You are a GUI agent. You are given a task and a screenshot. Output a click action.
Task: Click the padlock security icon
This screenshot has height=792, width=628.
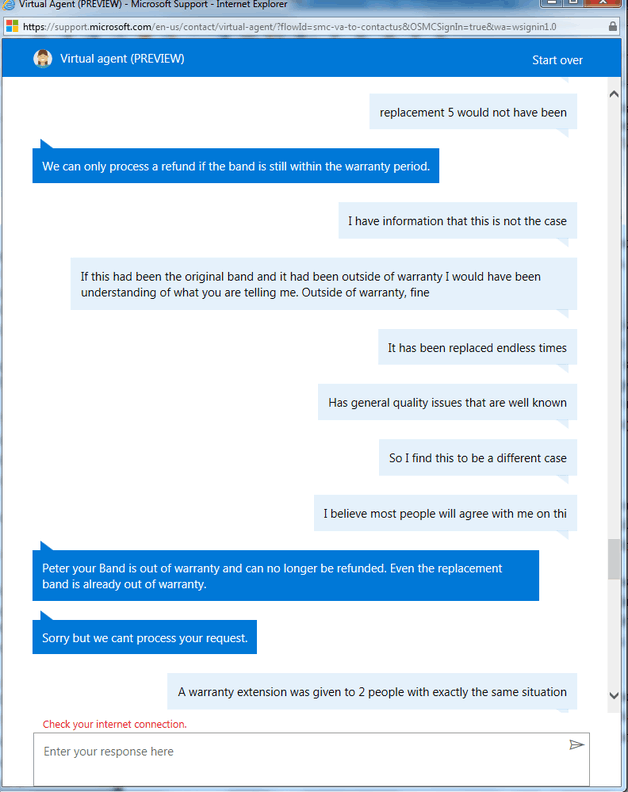(613, 26)
